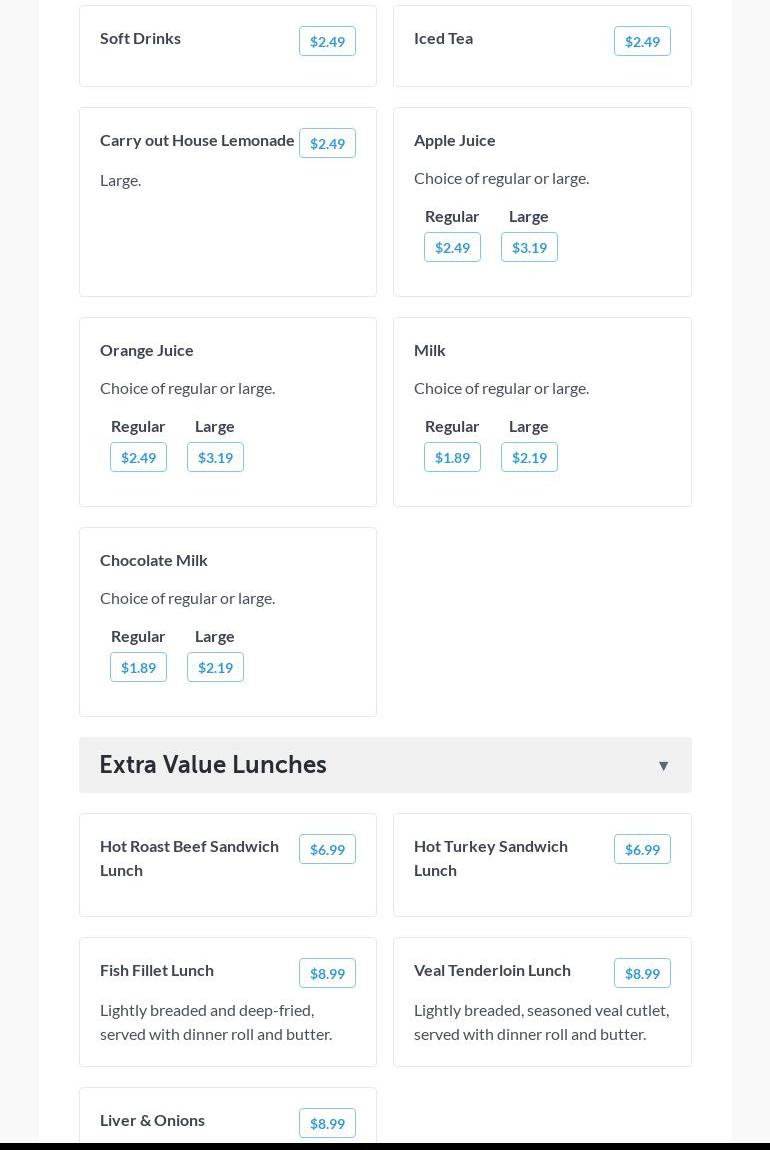Select Regular Milk for $1.89
Viewport: 770px width, 1150px height.
452,457
